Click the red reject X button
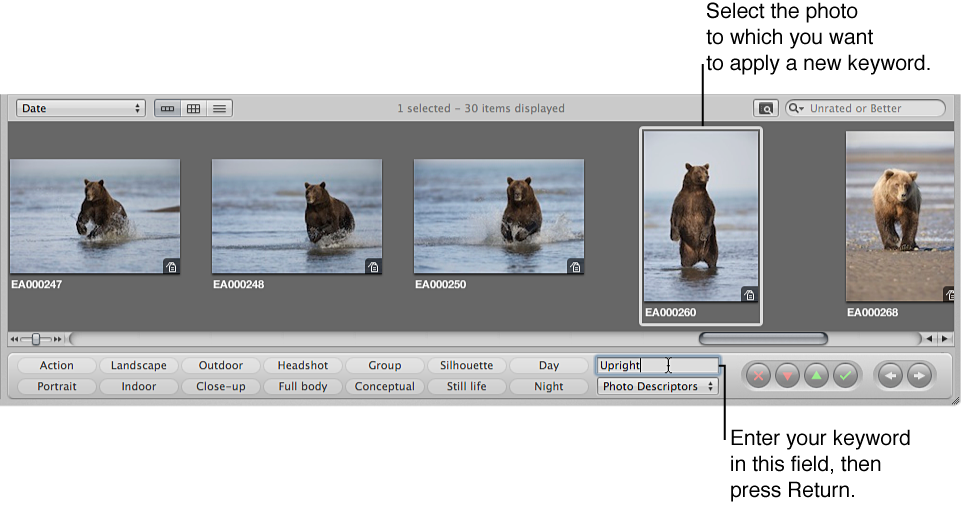 click(x=758, y=375)
